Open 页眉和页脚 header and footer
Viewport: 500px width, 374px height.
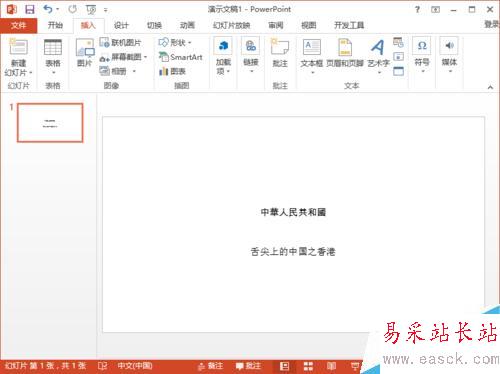pos(345,53)
